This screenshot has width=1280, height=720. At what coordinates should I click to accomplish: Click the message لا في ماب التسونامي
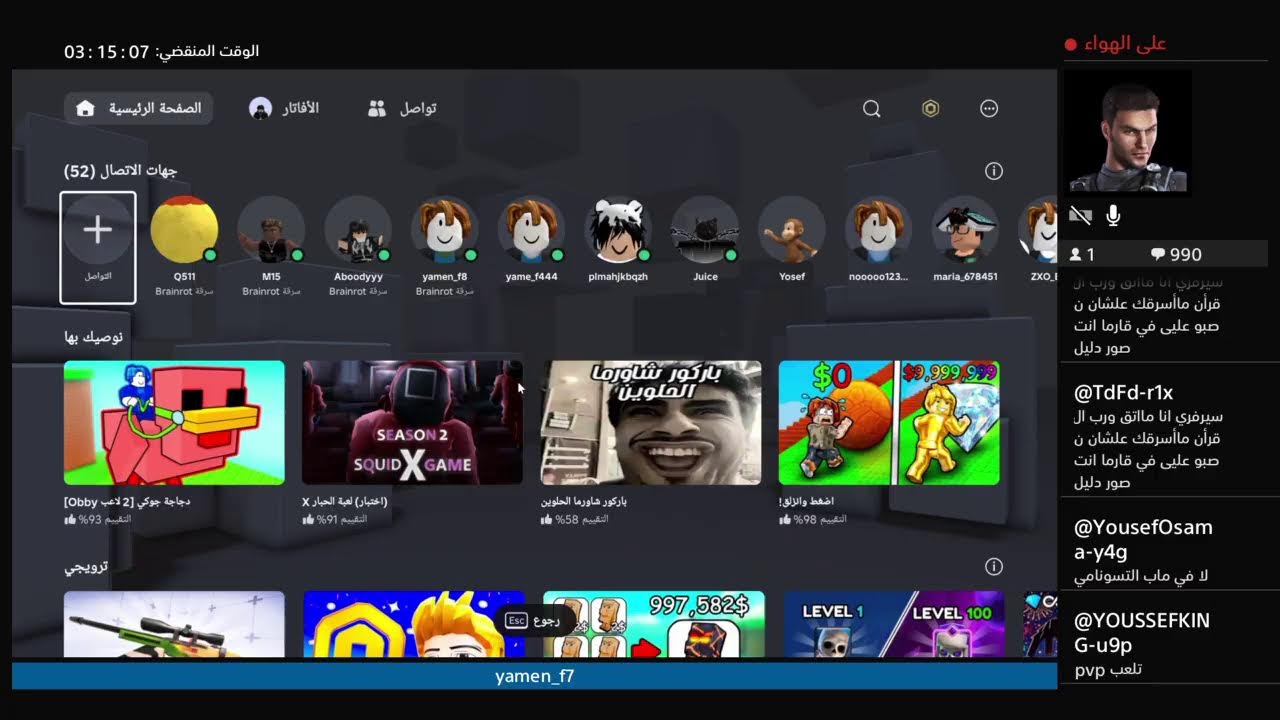1141,577
